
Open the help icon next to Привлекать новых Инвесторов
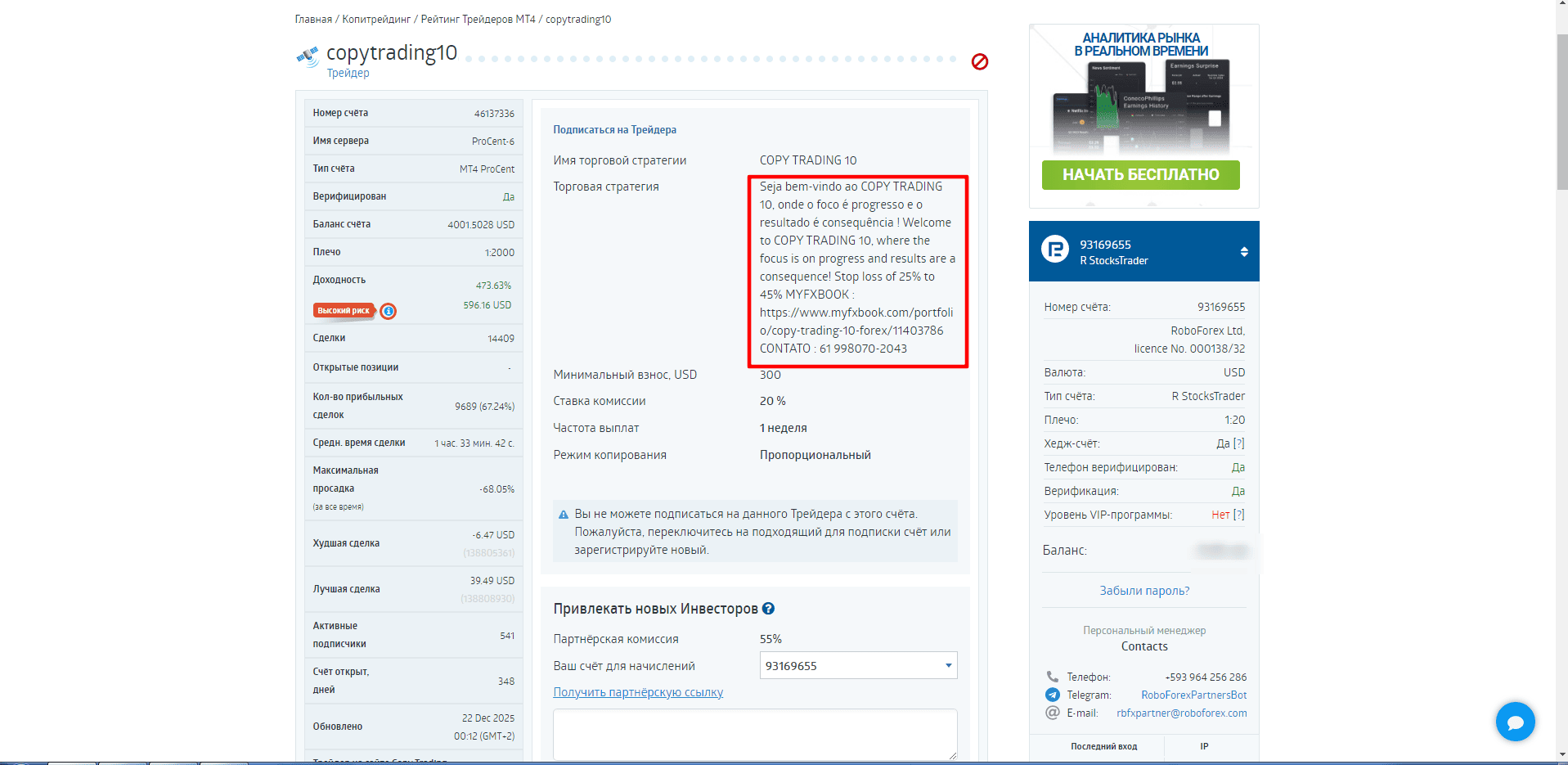click(768, 609)
